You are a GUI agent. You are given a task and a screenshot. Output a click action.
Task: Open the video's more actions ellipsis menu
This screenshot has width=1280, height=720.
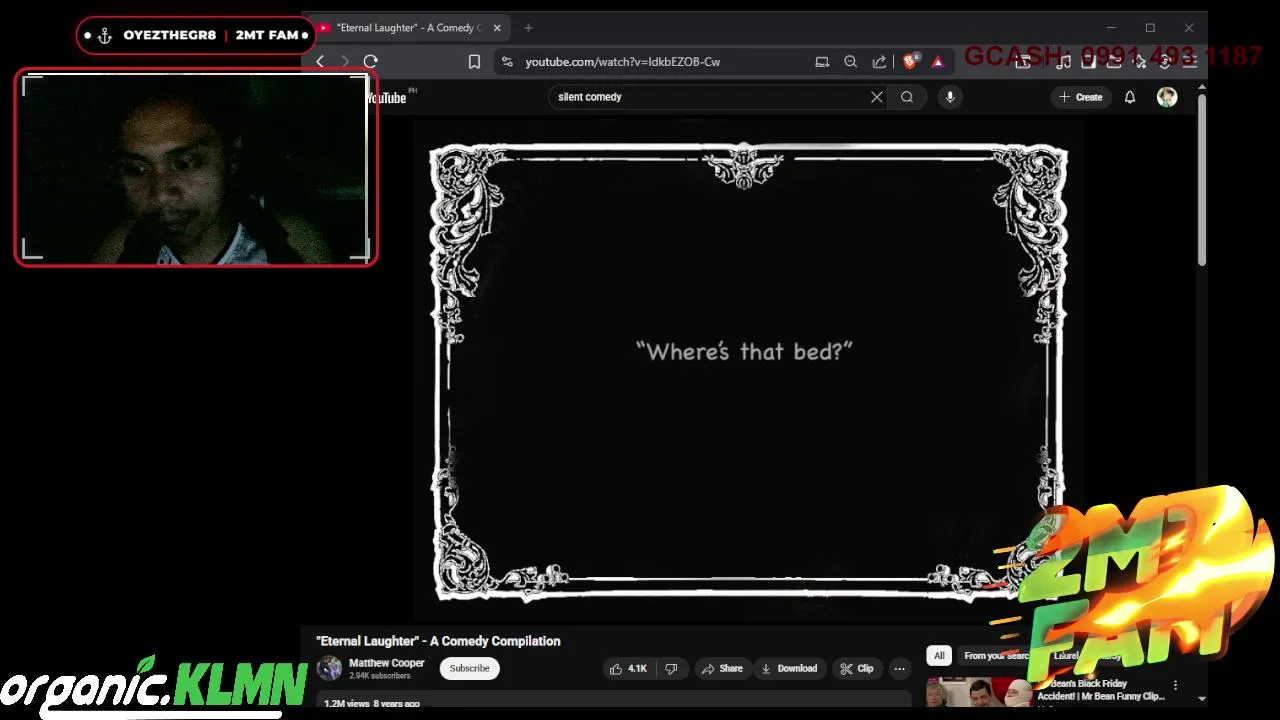[x=899, y=669]
